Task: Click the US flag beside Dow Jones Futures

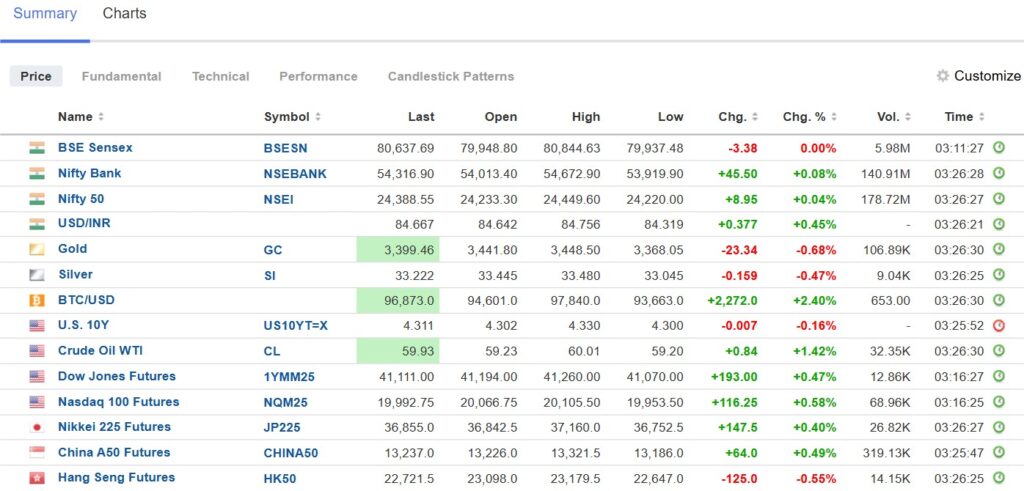Action: point(37,376)
